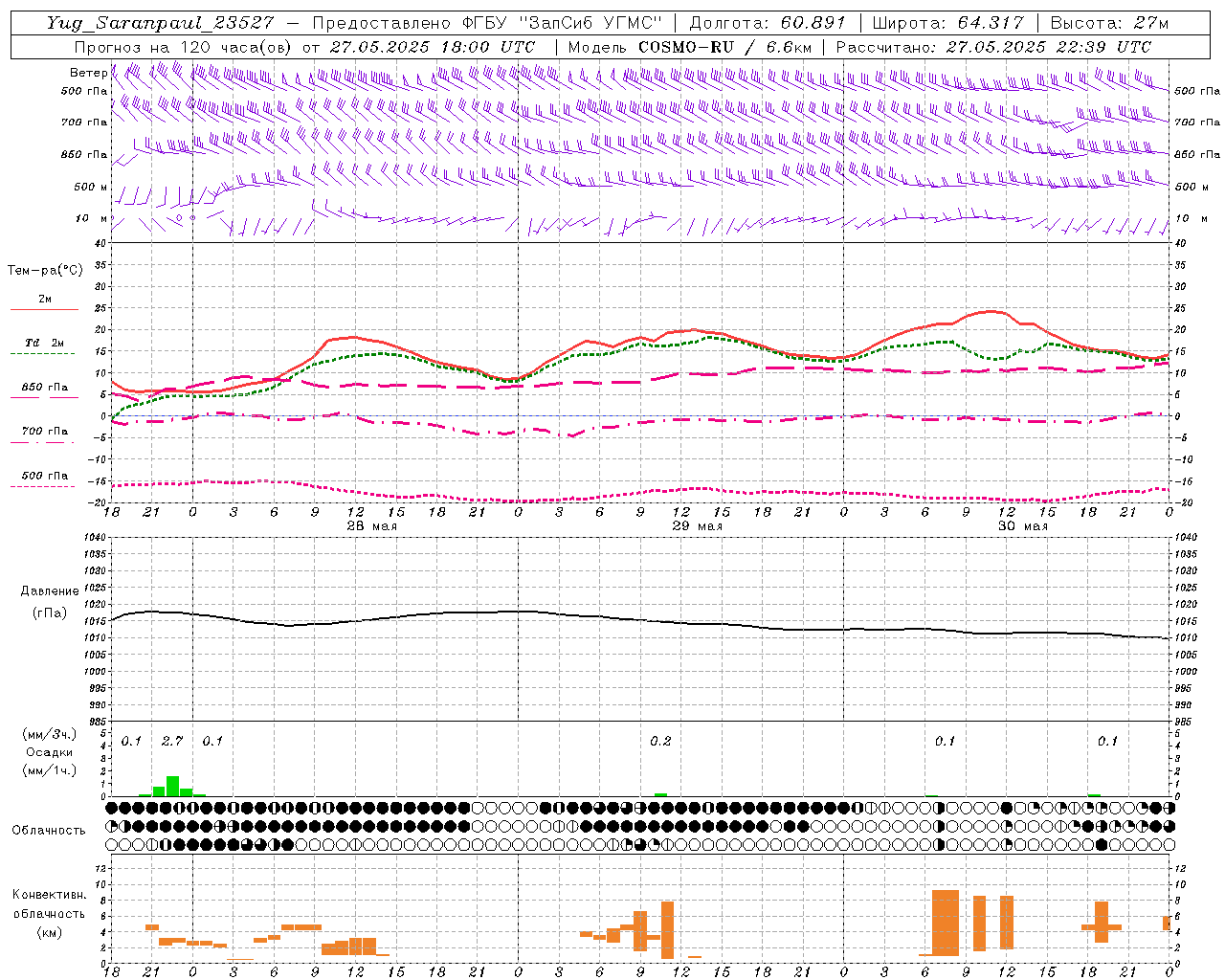
Task: Click the Ветер wind panel label
Action: [88, 73]
